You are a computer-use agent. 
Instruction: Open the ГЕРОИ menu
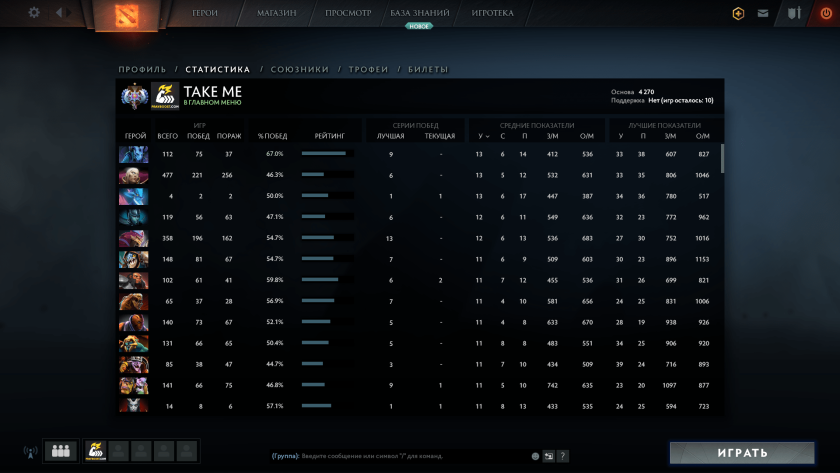[x=205, y=13]
